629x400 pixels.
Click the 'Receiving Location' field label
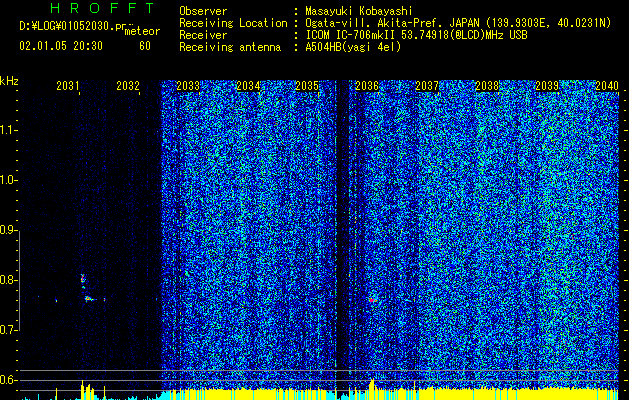tap(233, 23)
